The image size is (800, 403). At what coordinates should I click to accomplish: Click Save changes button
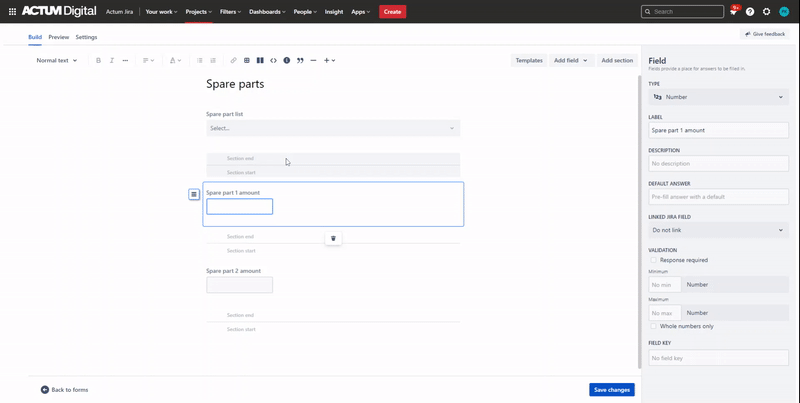click(x=612, y=390)
